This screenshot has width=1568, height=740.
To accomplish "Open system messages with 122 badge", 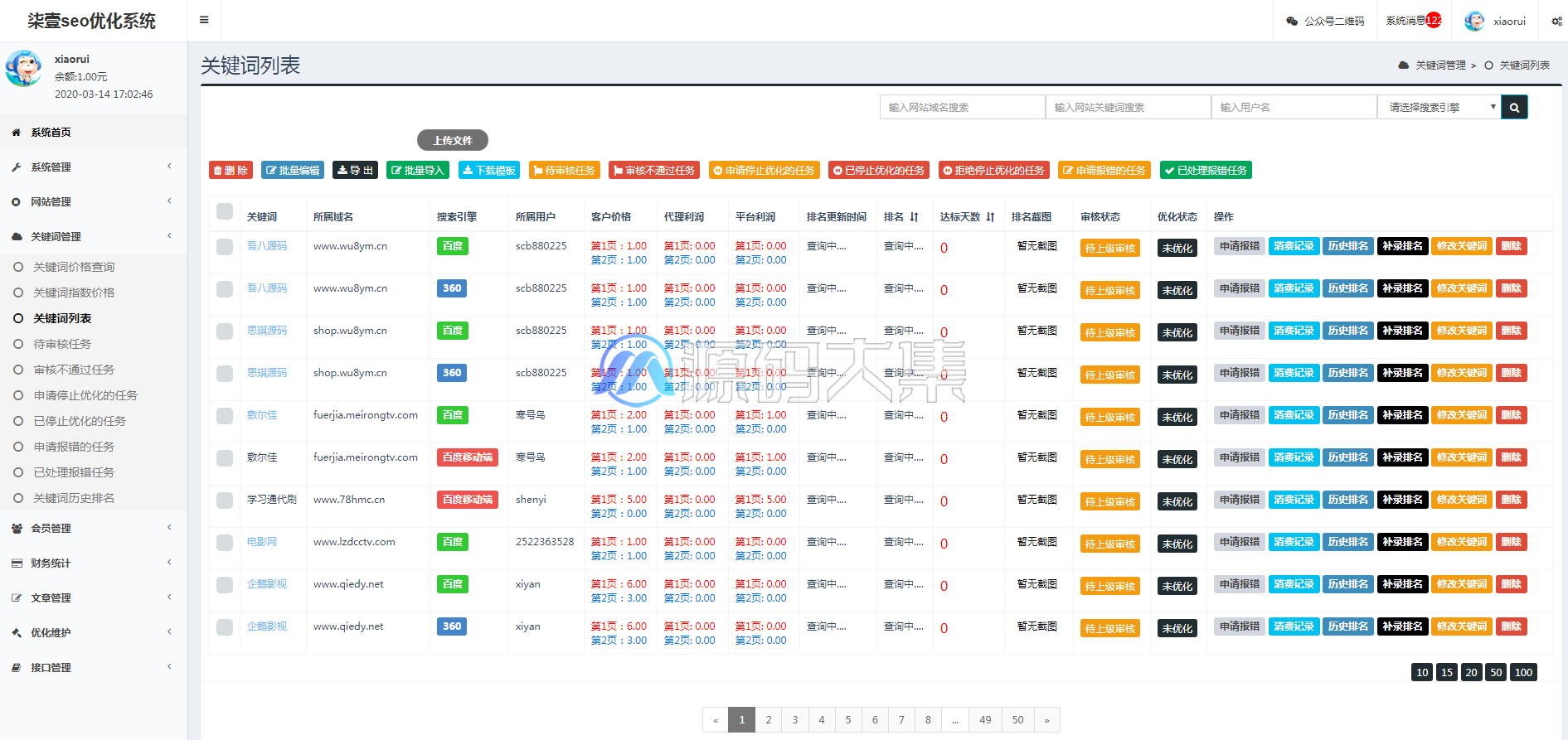I will click(1414, 21).
